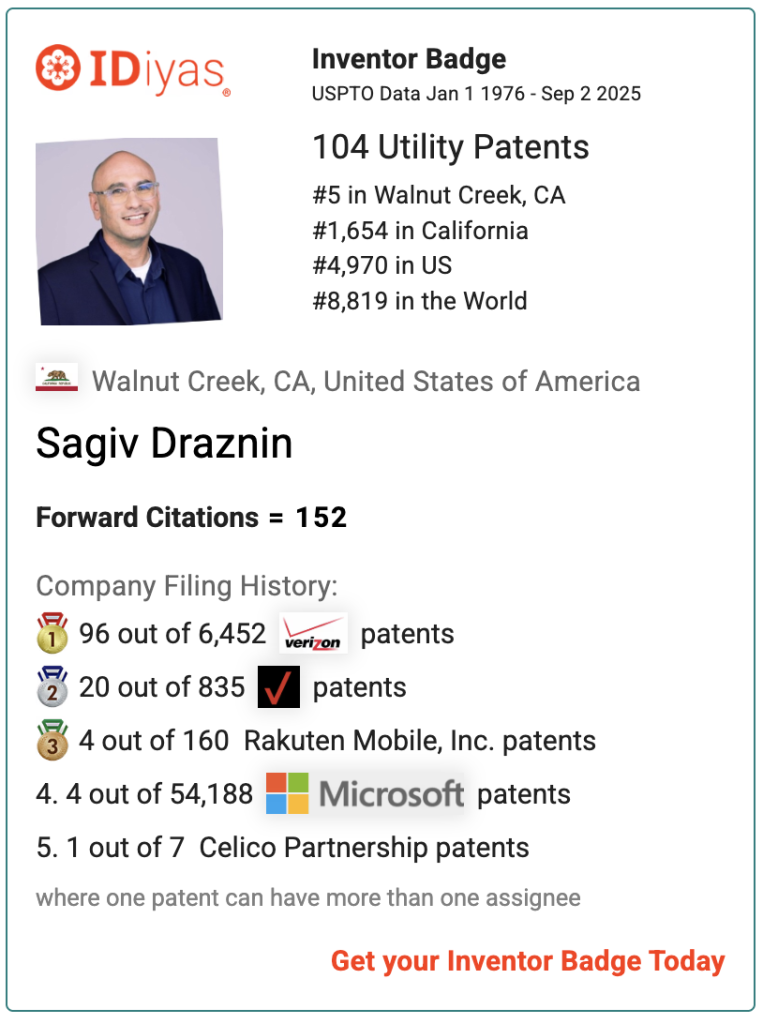Viewport: 763px width, 1024px height.
Task: Click the Rakuten Mobile, Inc. patents entry
Action: coord(316,741)
